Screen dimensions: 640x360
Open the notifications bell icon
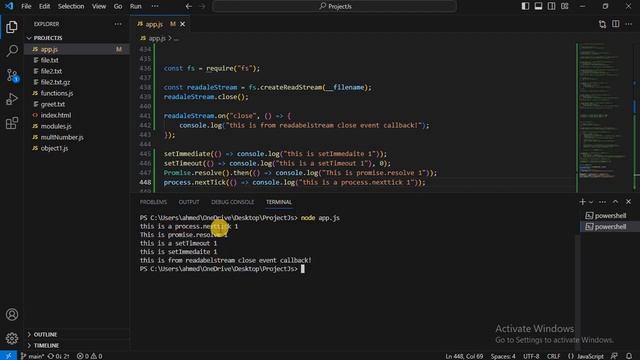[x=629, y=356]
